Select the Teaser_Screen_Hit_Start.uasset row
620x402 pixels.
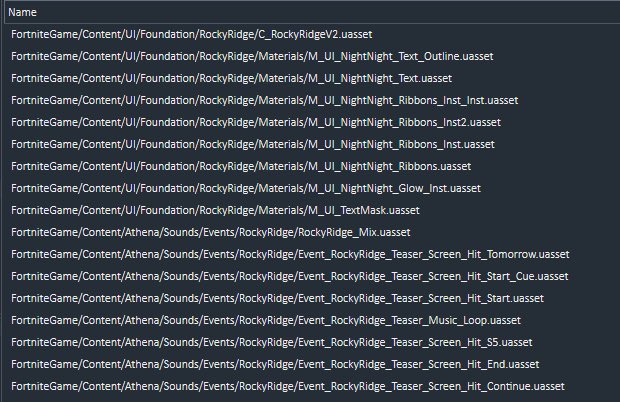(312, 298)
